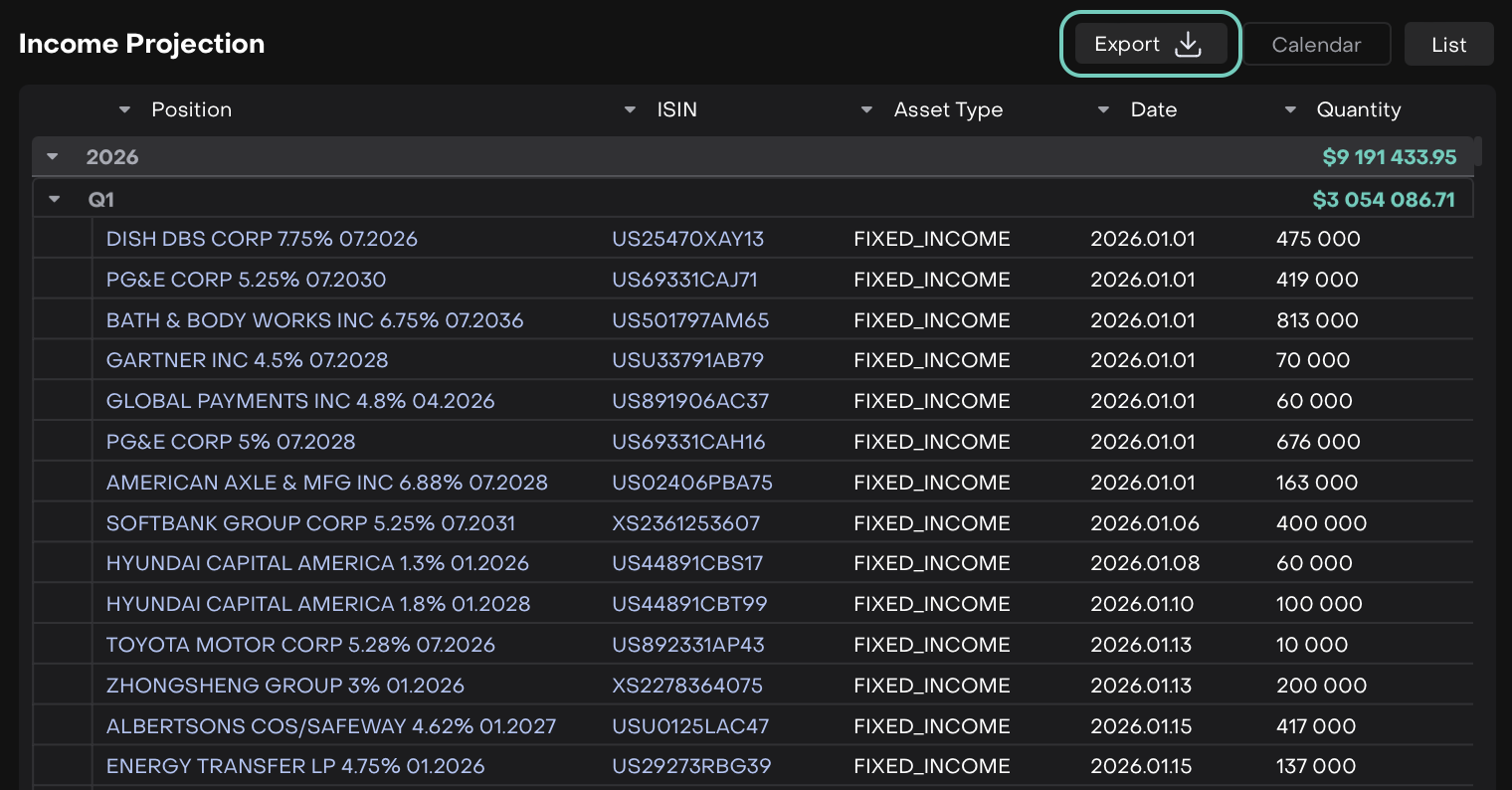Open the Quantity column dropdown arrow
The image size is (1512, 790).
click(x=1290, y=110)
